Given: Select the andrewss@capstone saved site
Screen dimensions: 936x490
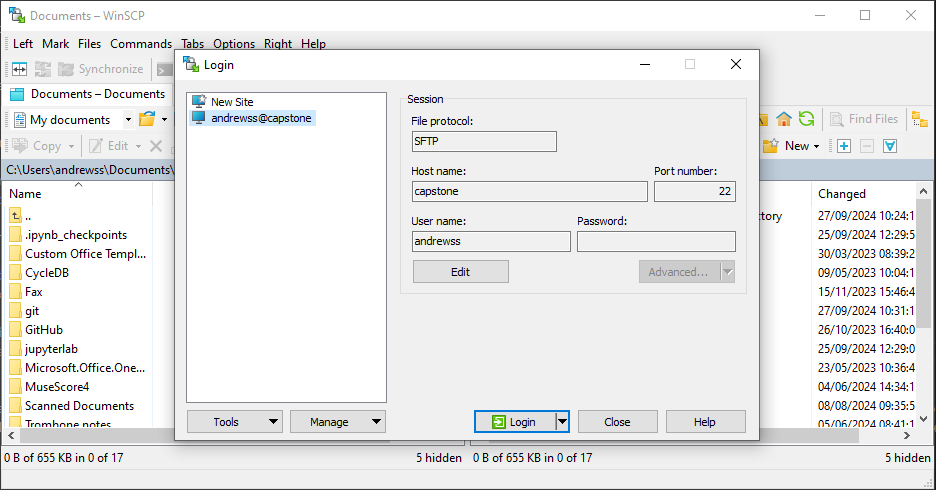Looking at the screenshot, I should point(252,118).
